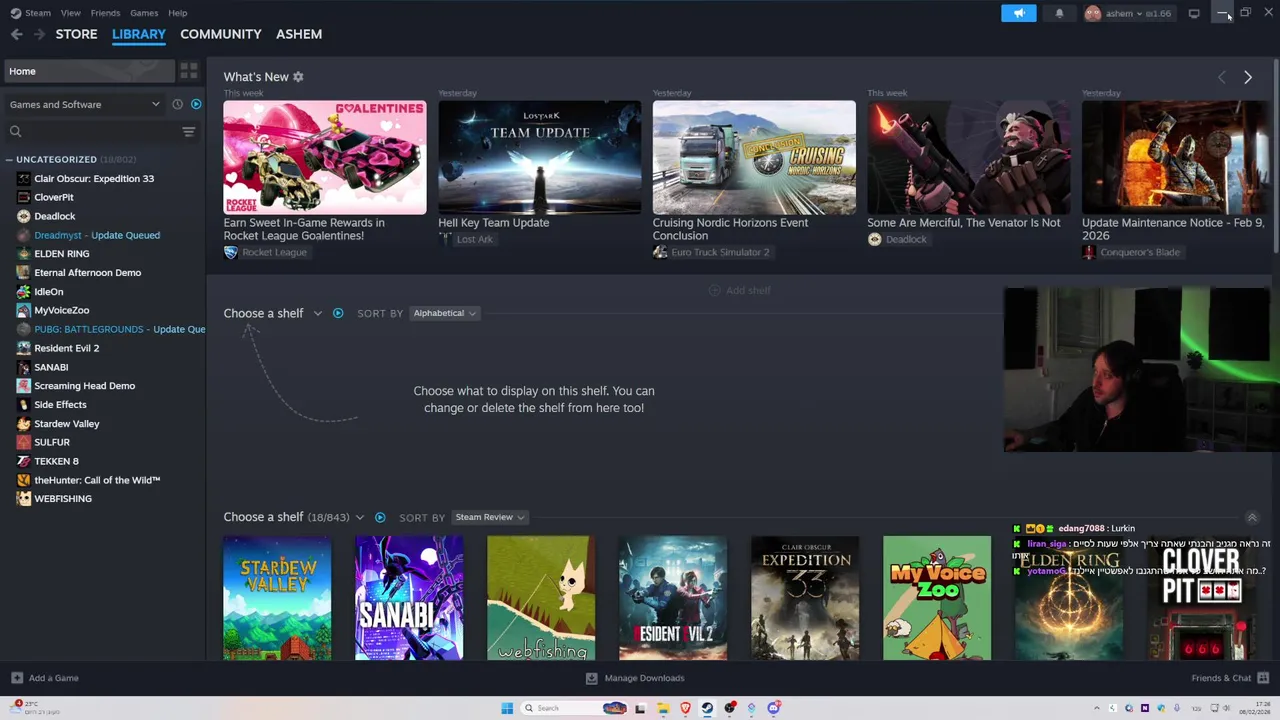1280x720 pixels.
Task: Select Clair Obscur: Expedition 33 in sidebar
Action: pos(94,179)
